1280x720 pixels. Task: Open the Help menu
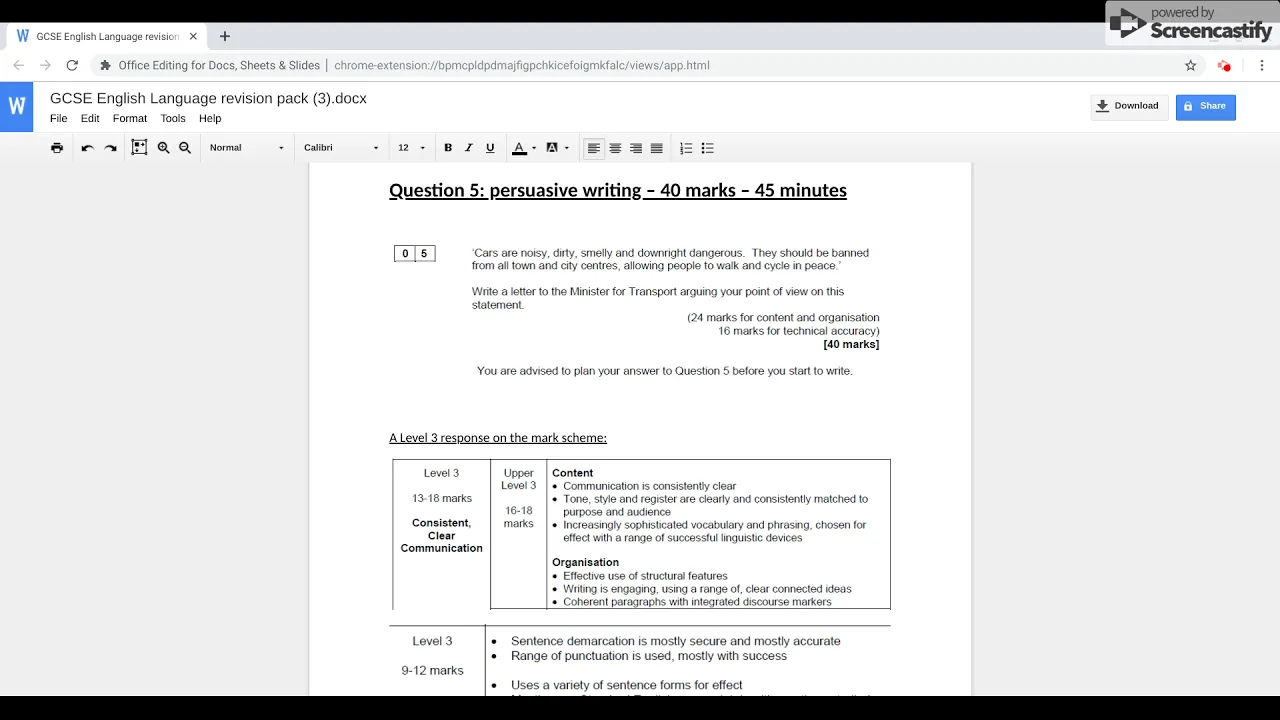click(x=210, y=118)
